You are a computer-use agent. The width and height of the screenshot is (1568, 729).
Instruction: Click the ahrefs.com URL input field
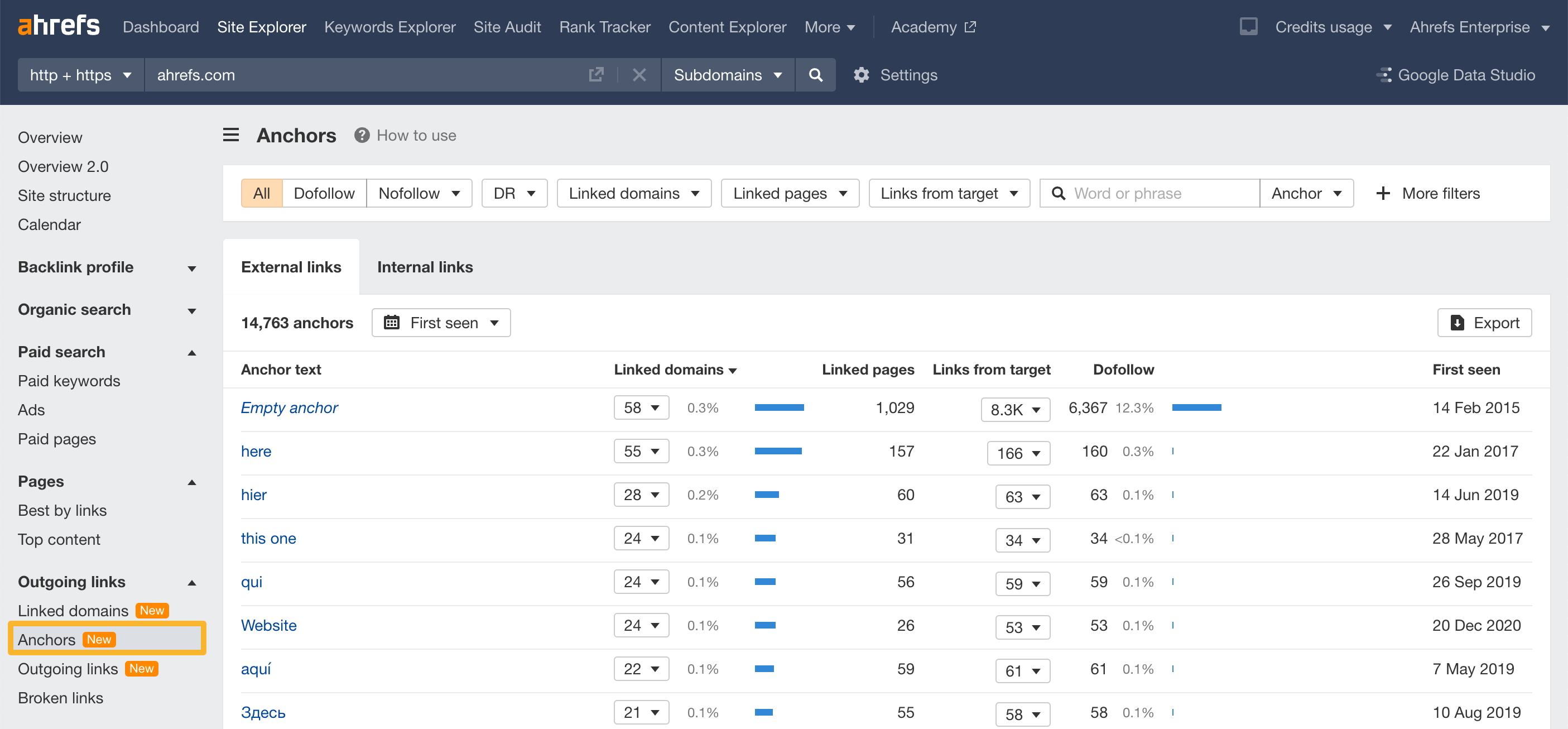(365, 75)
